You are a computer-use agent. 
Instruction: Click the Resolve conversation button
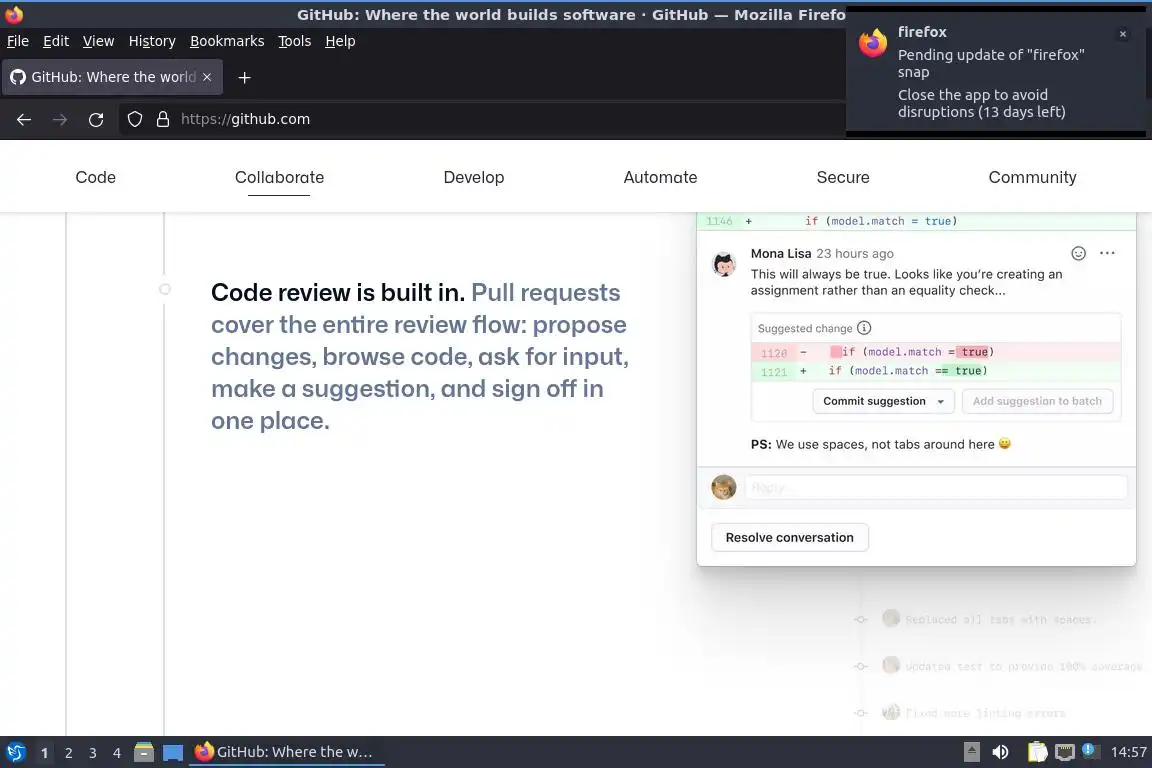pos(790,537)
